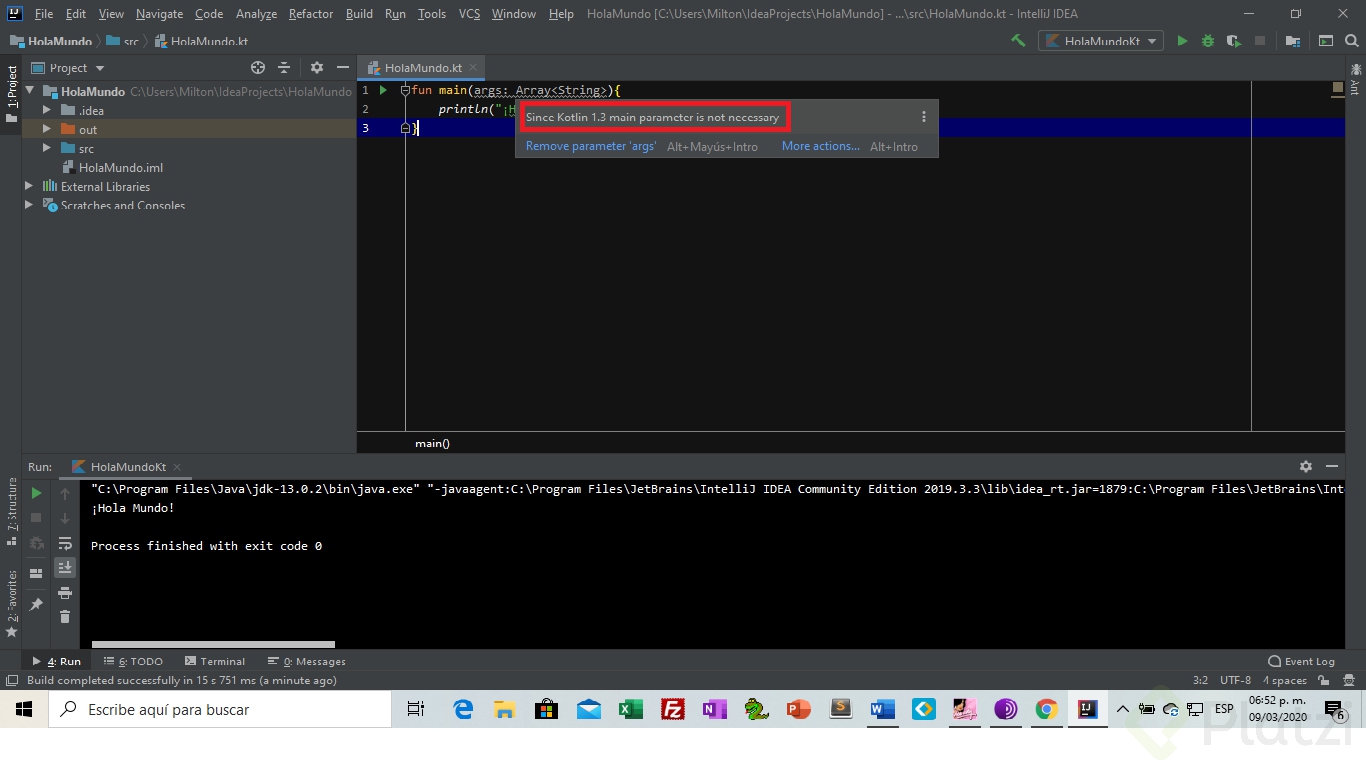This screenshot has height=768, width=1366.
Task: Click the 3:2 cursor position indicator
Action: (1200, 680)
